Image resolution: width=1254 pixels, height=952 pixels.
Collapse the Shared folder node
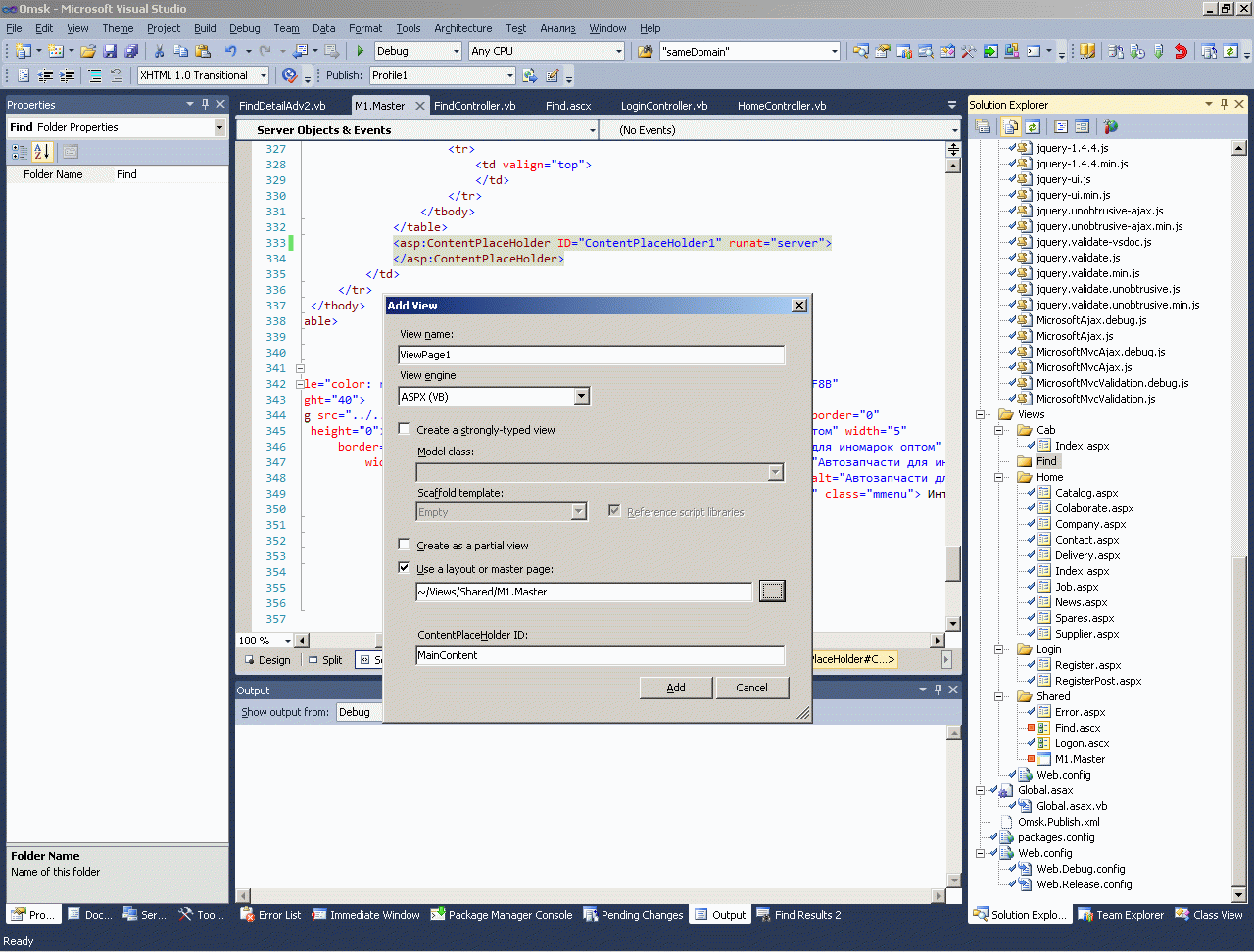(998, 696)
